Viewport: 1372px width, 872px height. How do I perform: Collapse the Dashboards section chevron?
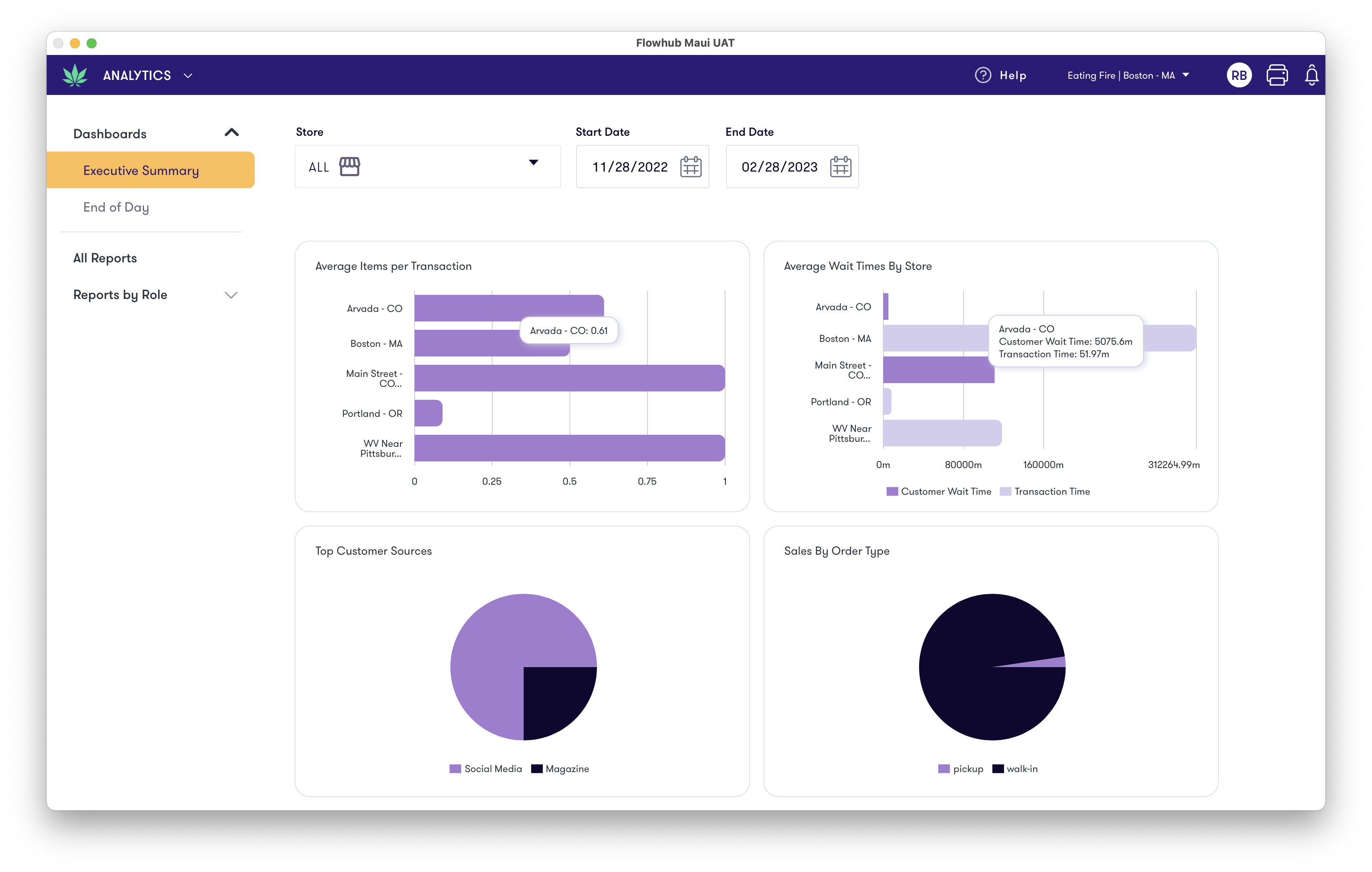tap(231, 133)
